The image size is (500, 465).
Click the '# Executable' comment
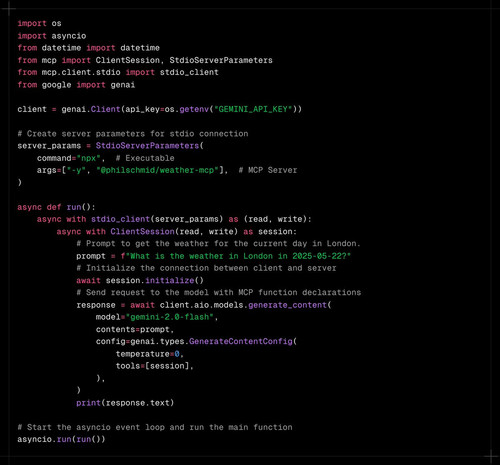point(145,158)
